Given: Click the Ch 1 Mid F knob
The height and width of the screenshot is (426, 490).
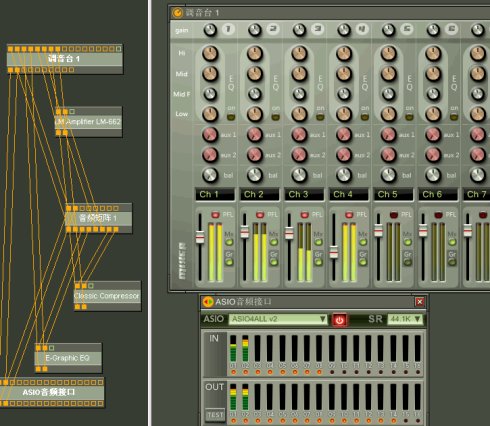Looking at the screenshot, I should 210,94.
